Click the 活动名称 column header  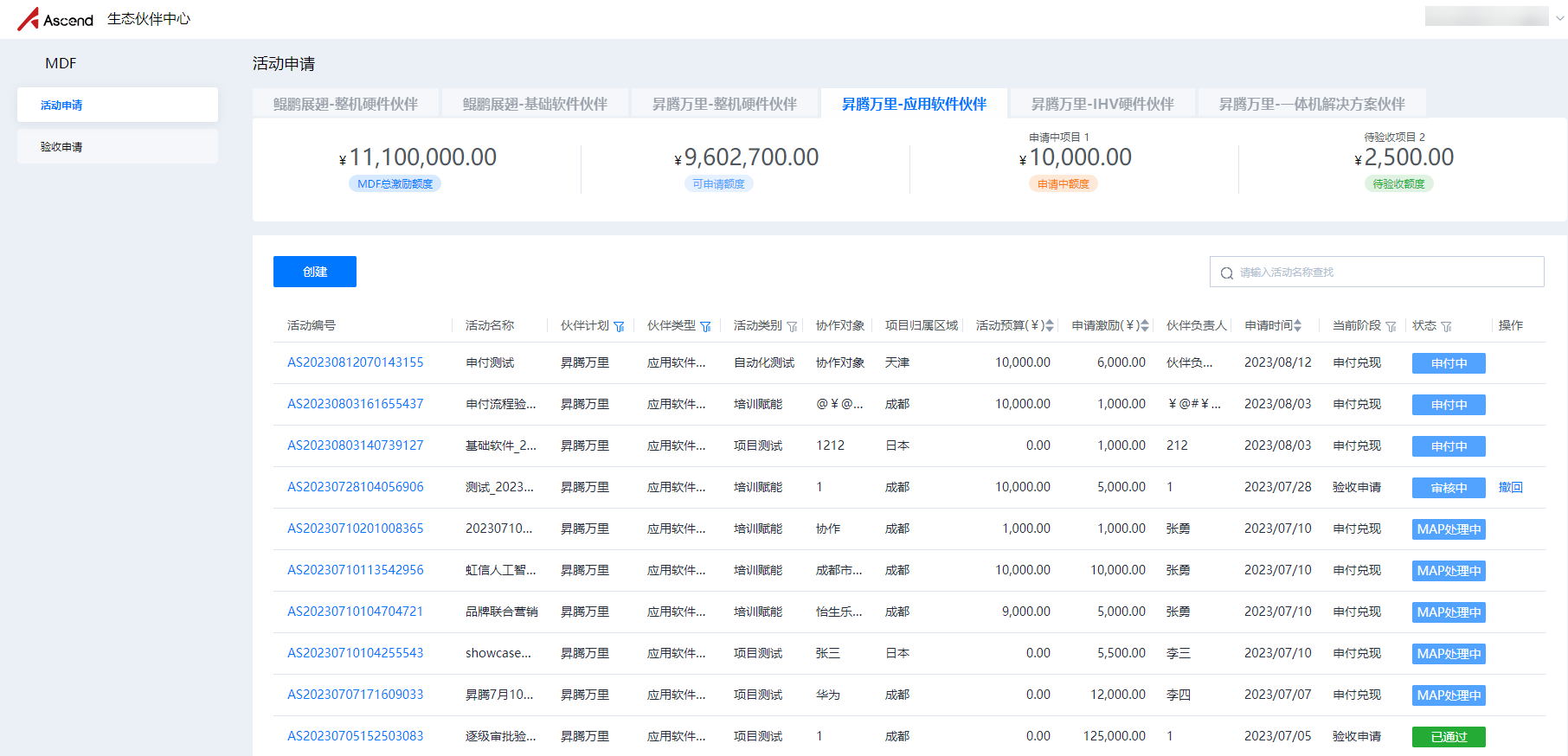pyautogui.click(x=490, y=325)
